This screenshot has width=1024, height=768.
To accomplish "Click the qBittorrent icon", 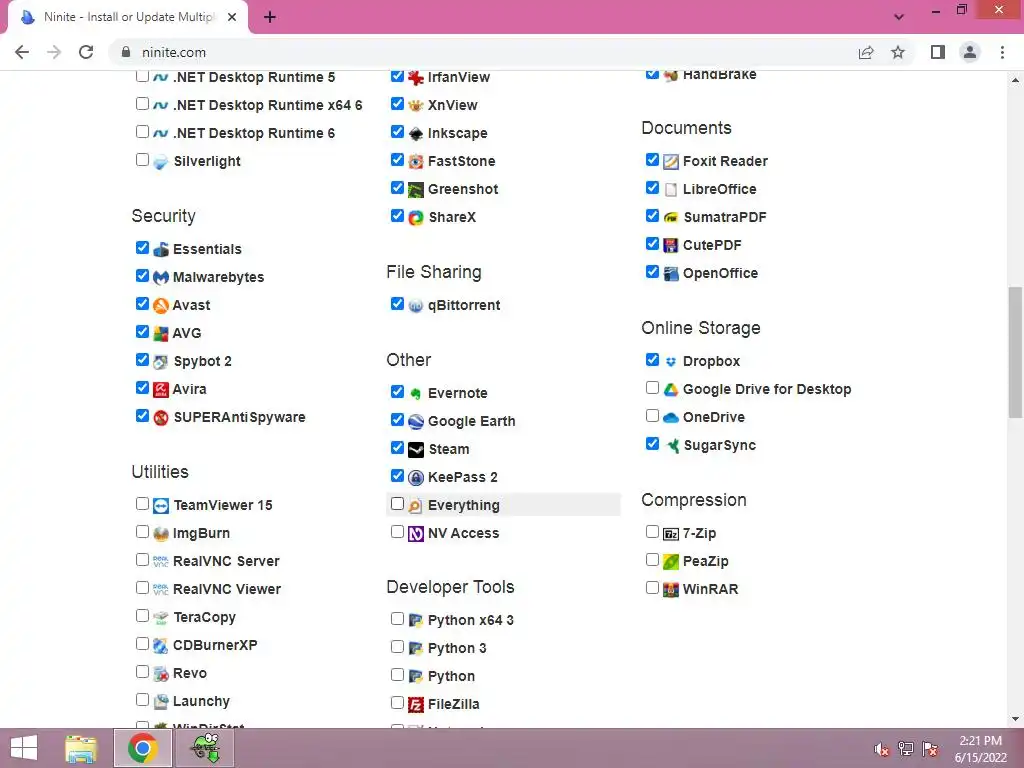I will point(416,306).
